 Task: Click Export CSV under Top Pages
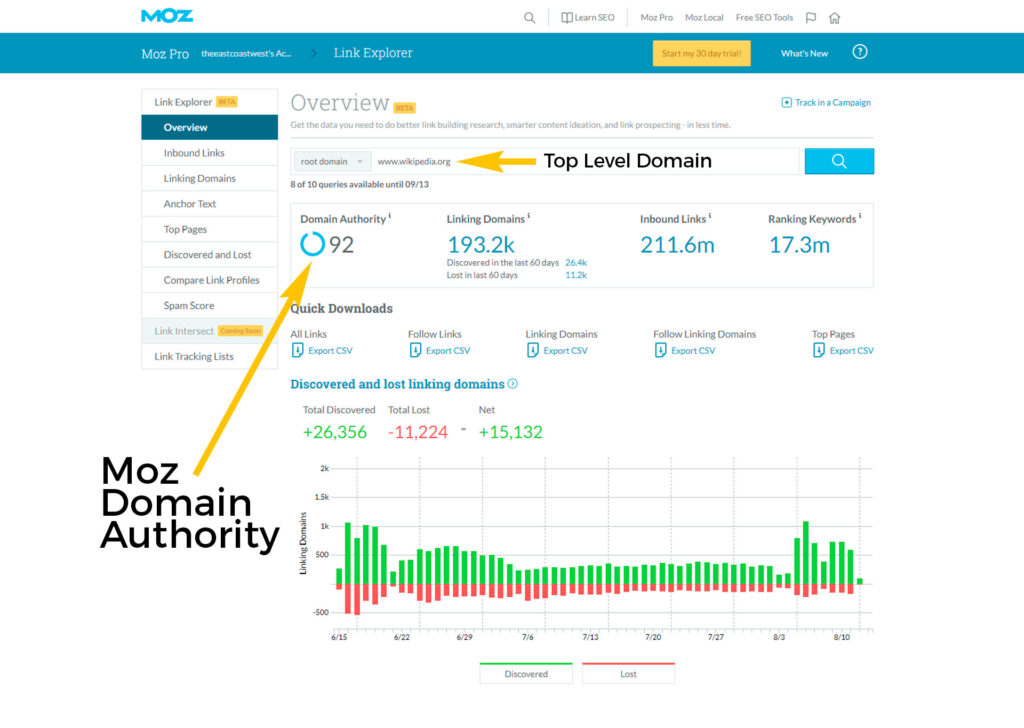(x=852, y=351)
